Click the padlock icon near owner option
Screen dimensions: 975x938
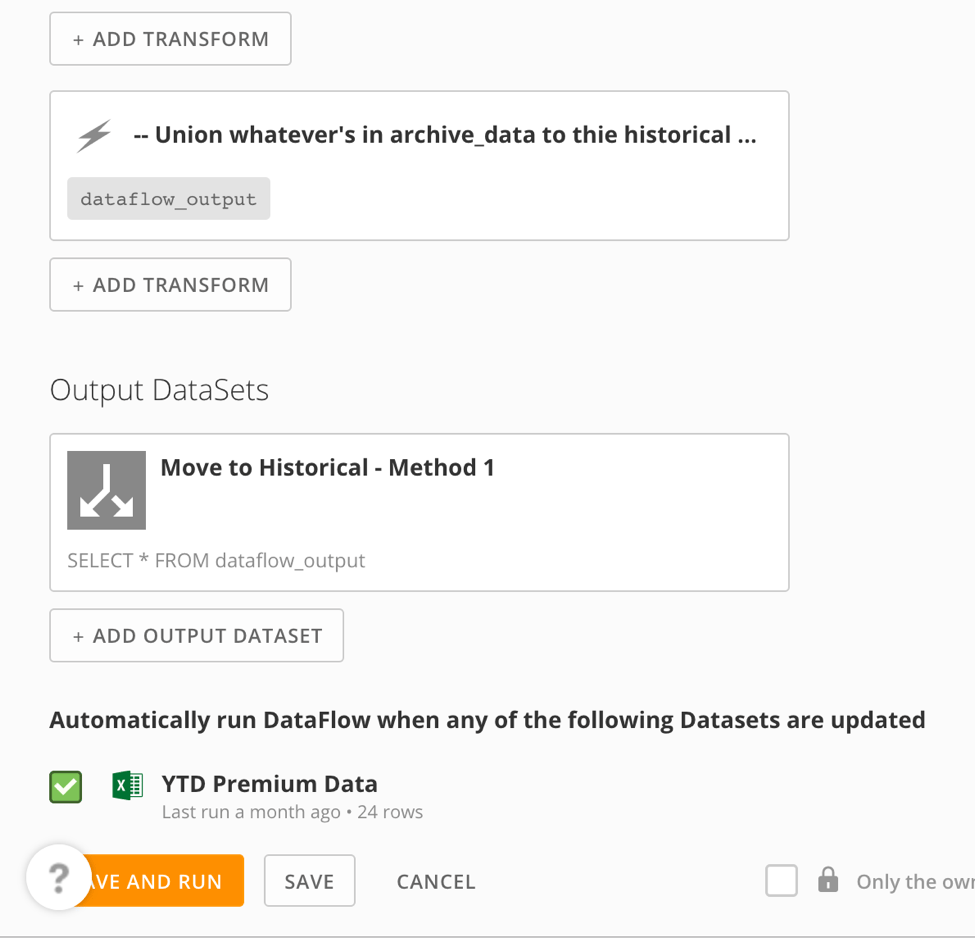[828, 880]
